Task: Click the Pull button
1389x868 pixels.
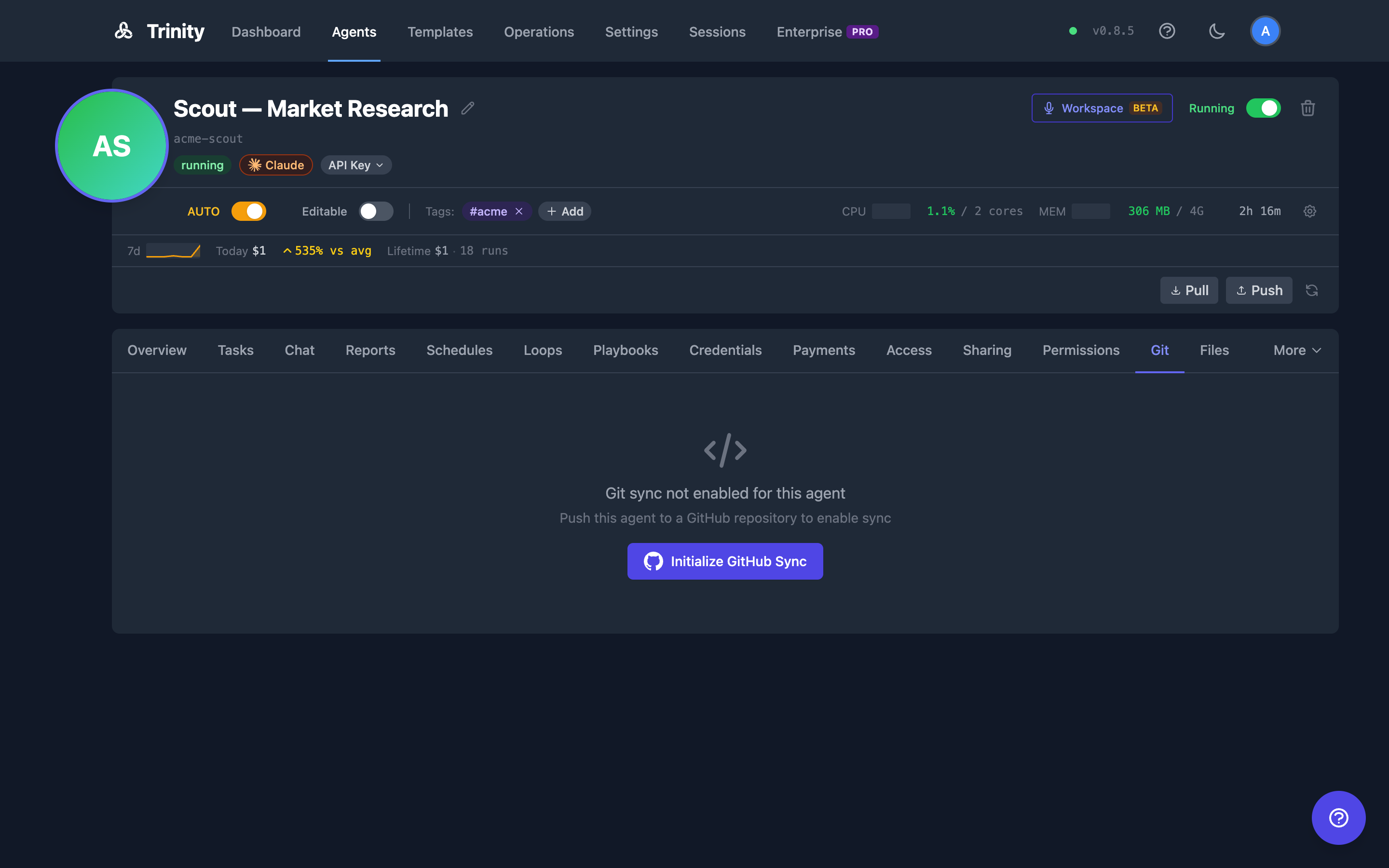Action: (x=1189, y=290)
